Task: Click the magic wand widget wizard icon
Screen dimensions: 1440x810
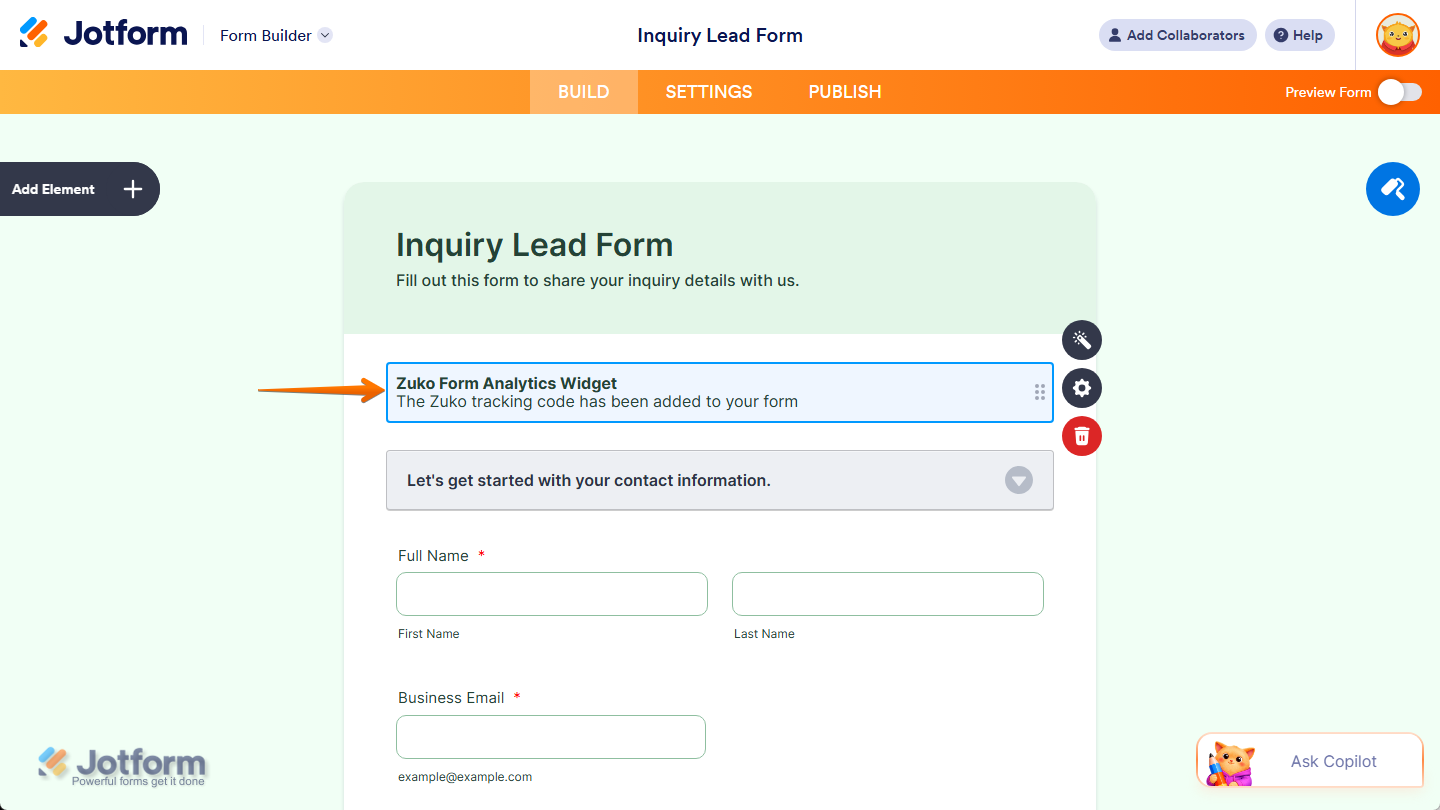Action: pyautogui.click(x=1081, y=340)
